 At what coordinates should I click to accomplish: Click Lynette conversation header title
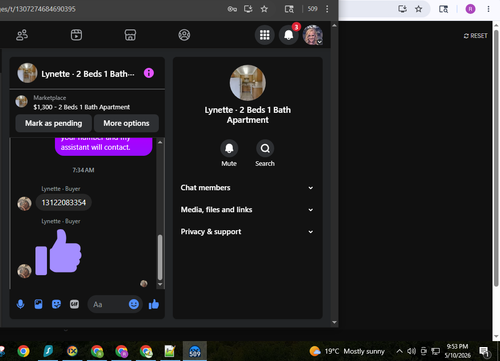click(88, 74)
